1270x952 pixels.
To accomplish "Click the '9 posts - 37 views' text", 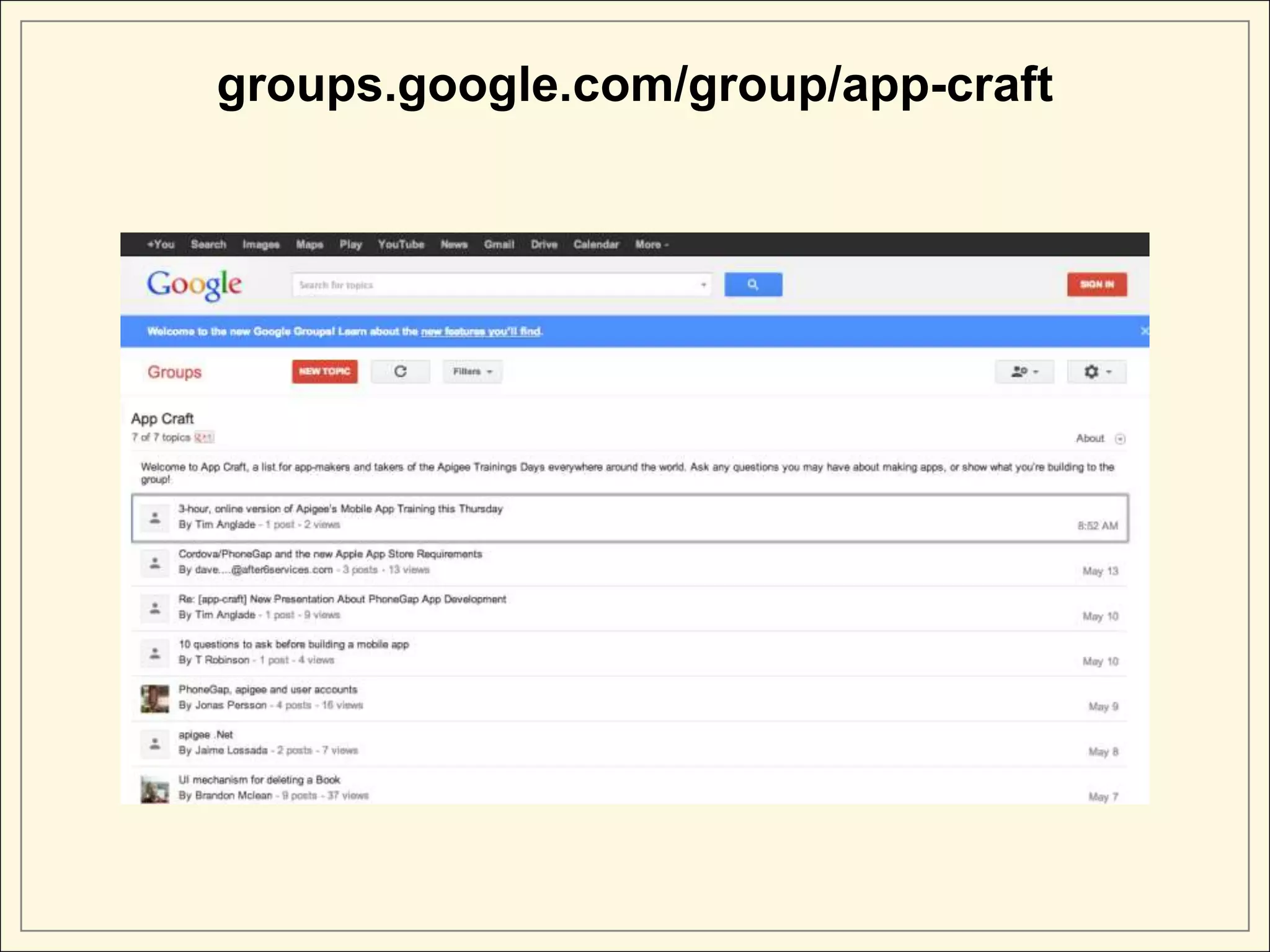I will click(326, 796).
